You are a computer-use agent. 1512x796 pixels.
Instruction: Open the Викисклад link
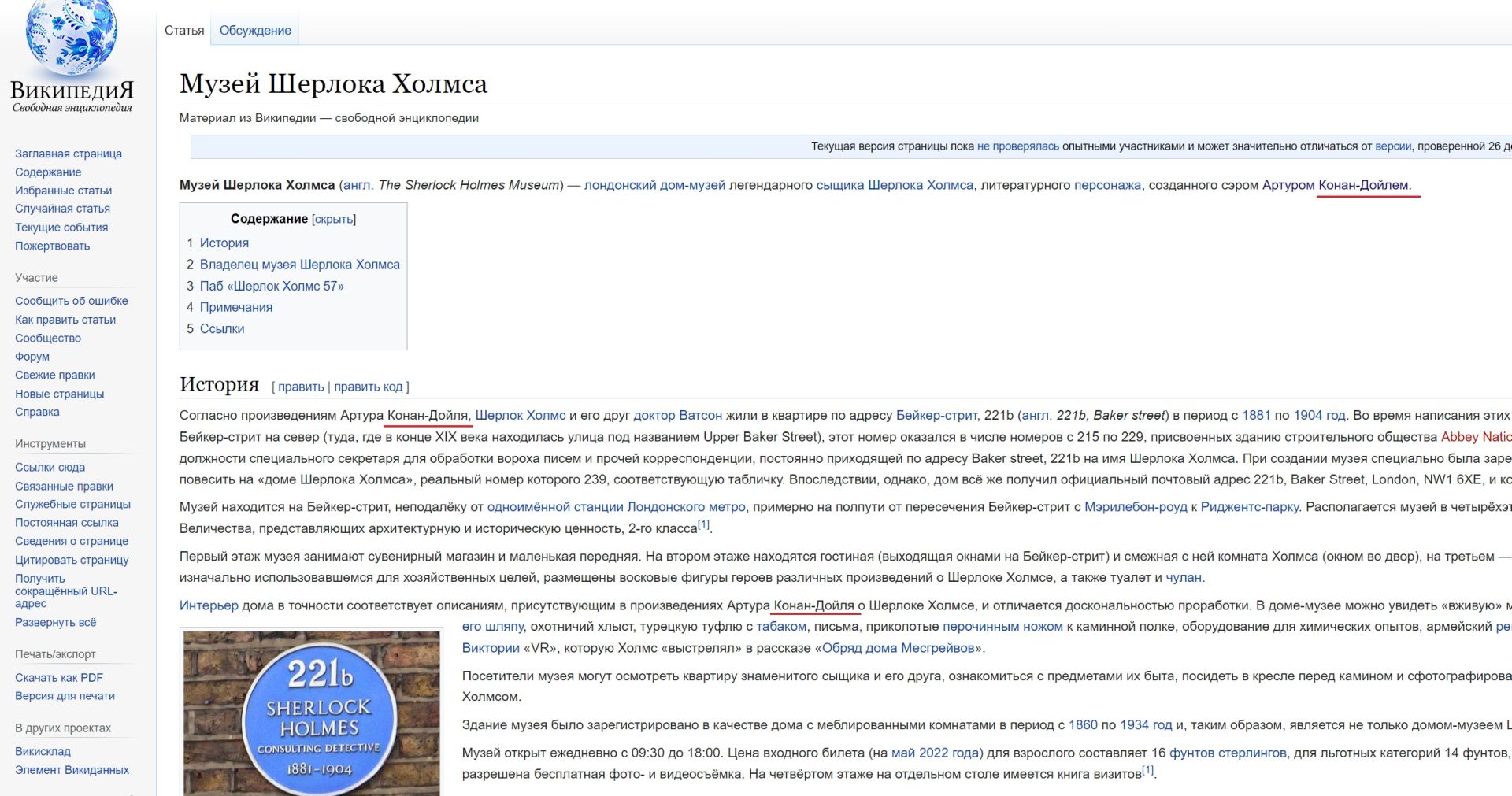43,751
